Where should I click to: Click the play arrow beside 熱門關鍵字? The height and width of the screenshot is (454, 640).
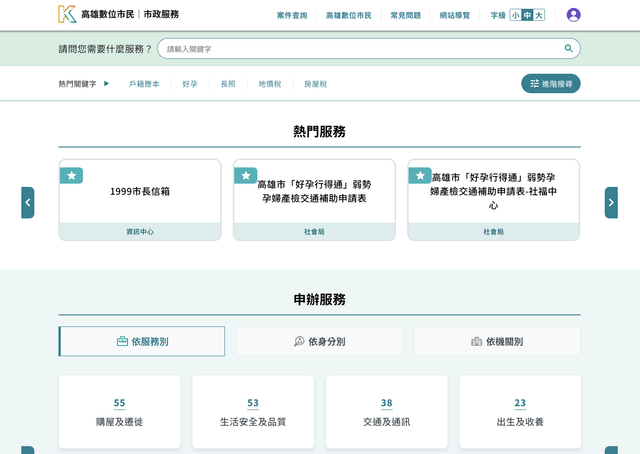(x=107, y=84)
